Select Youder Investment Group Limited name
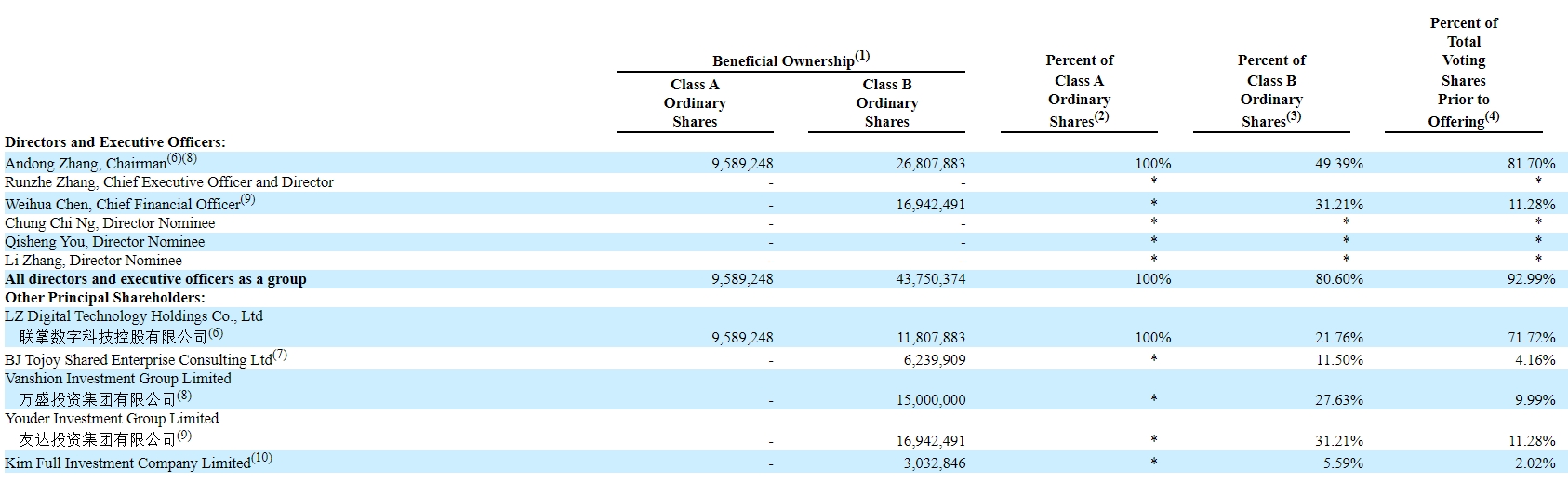1568x483 pixels. click(112, 419)
